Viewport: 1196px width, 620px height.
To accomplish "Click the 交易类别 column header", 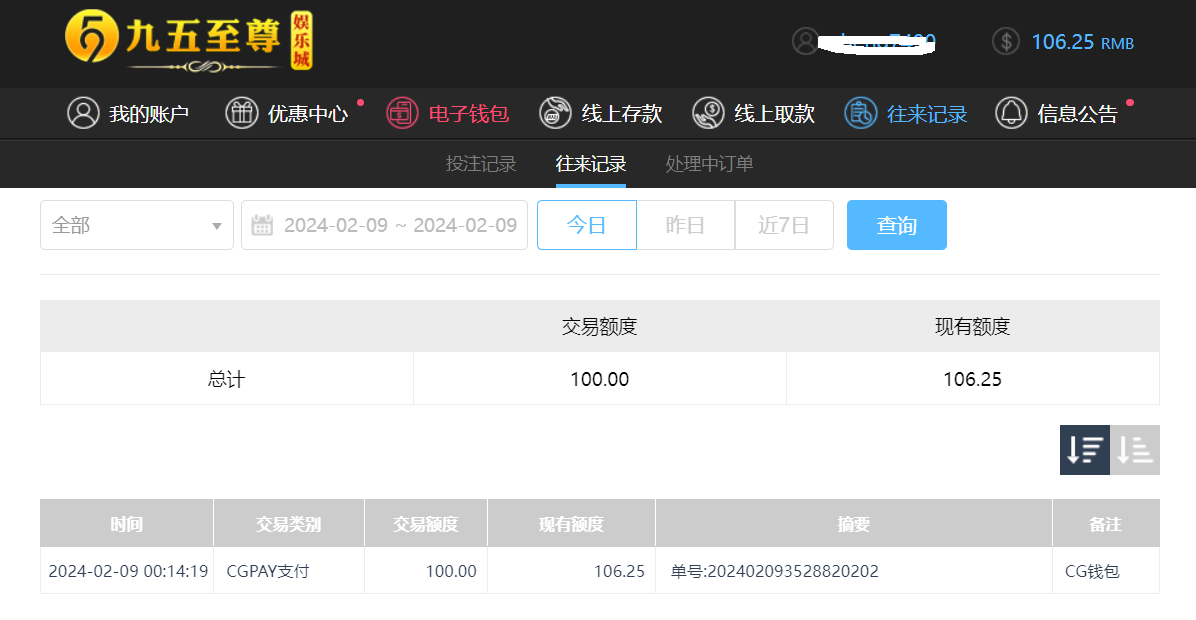I will pyautogui.click(x=289, y=524).
